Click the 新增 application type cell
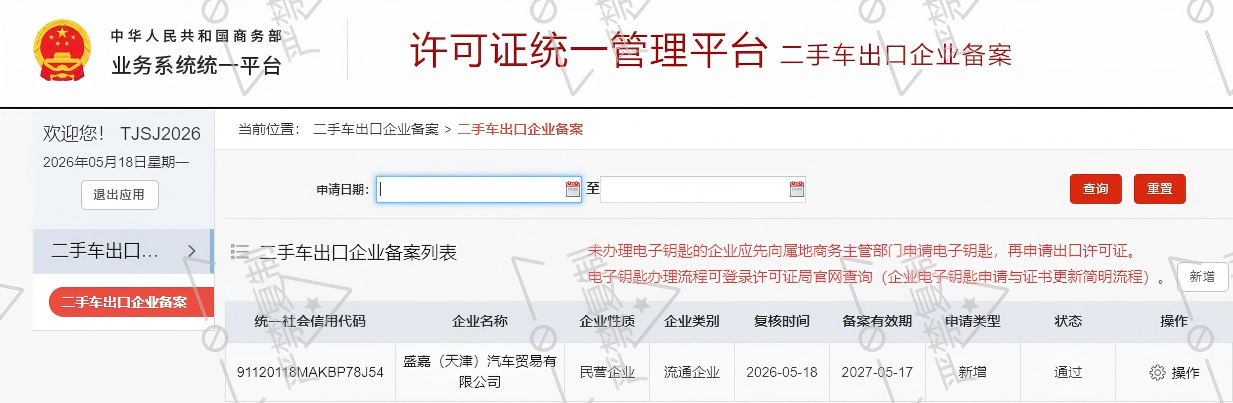 972,372
